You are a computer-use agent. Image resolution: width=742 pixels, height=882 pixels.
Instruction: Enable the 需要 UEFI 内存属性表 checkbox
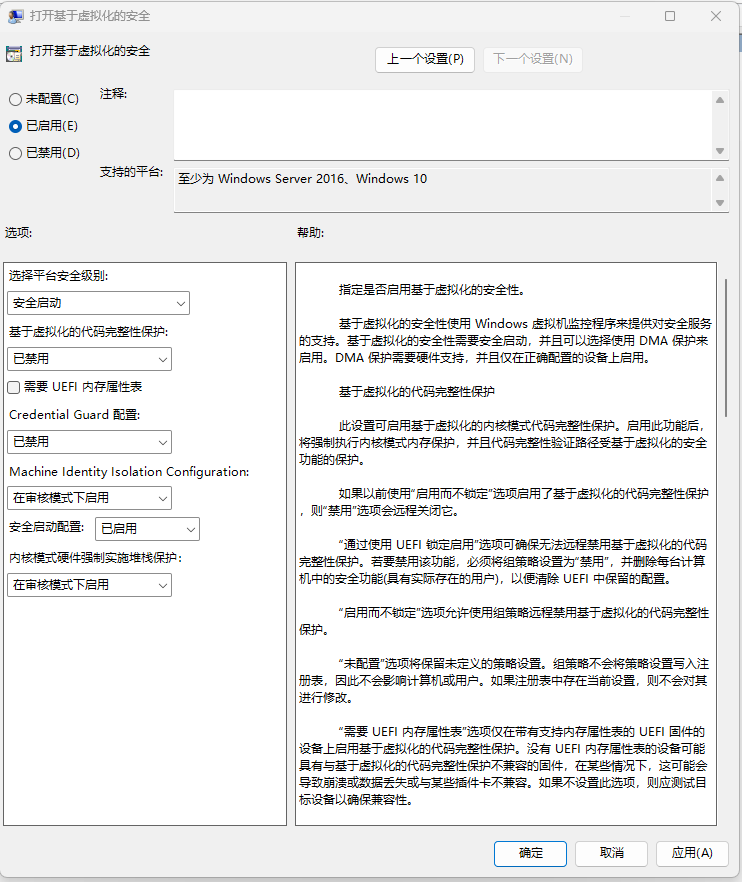pos(14,387)
